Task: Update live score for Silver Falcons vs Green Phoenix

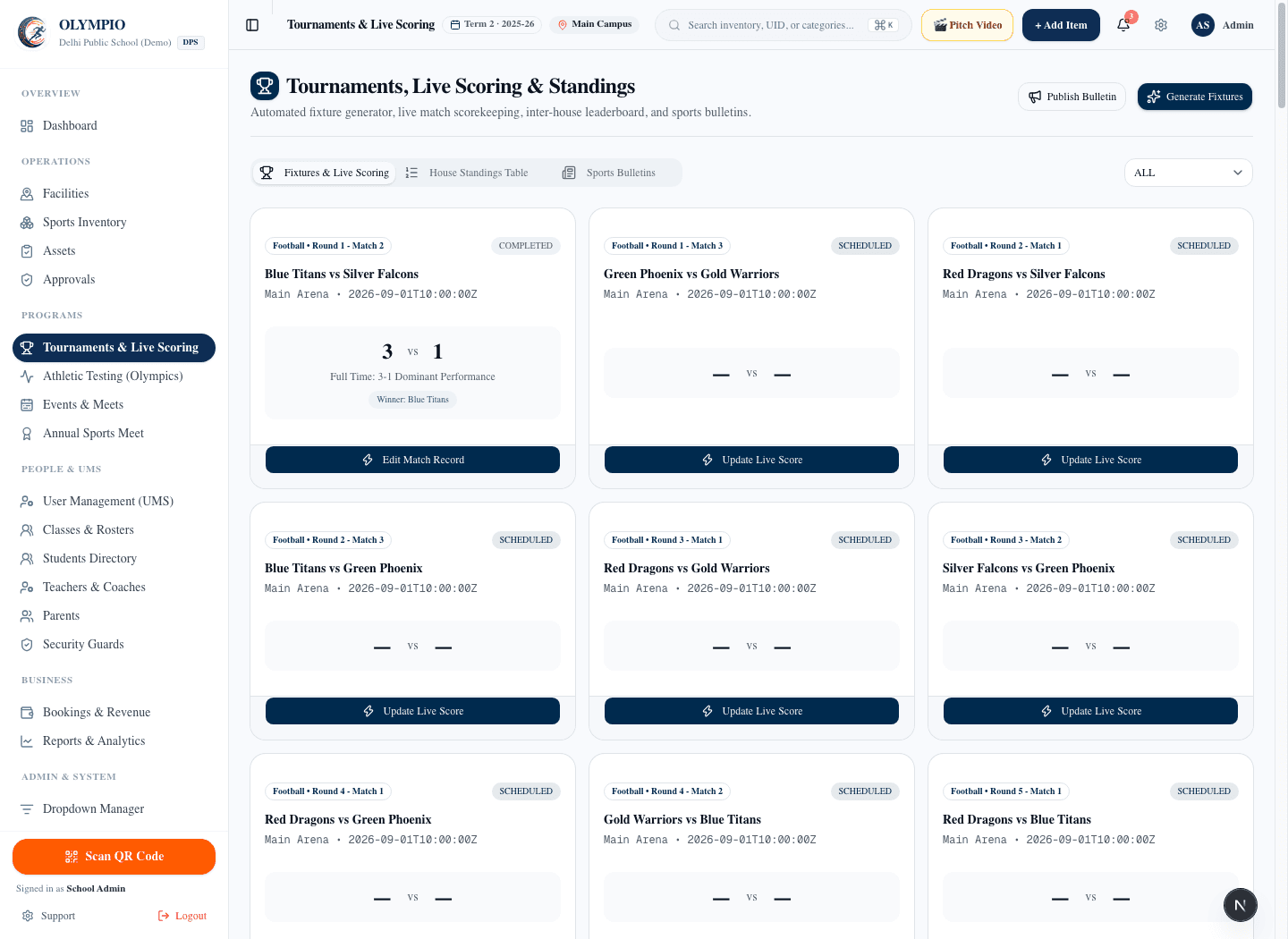Action: pos(1090,711)
